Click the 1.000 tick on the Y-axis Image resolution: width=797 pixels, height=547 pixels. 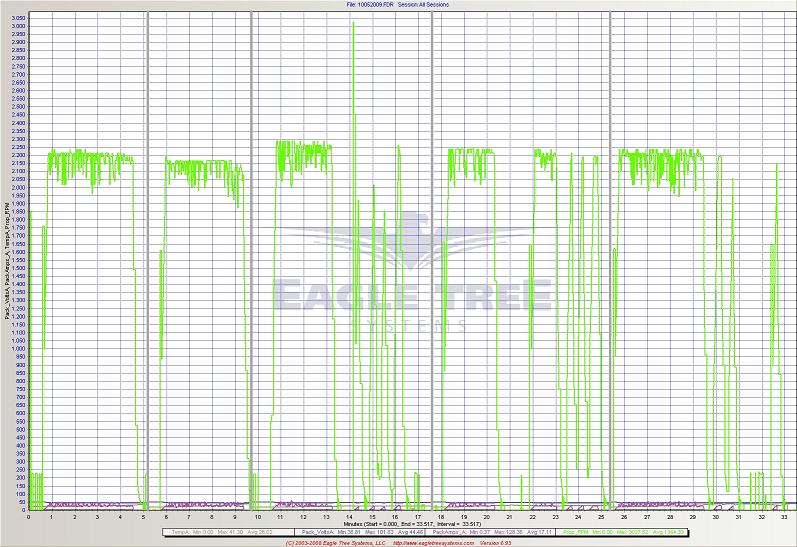[x=19, y=349]
